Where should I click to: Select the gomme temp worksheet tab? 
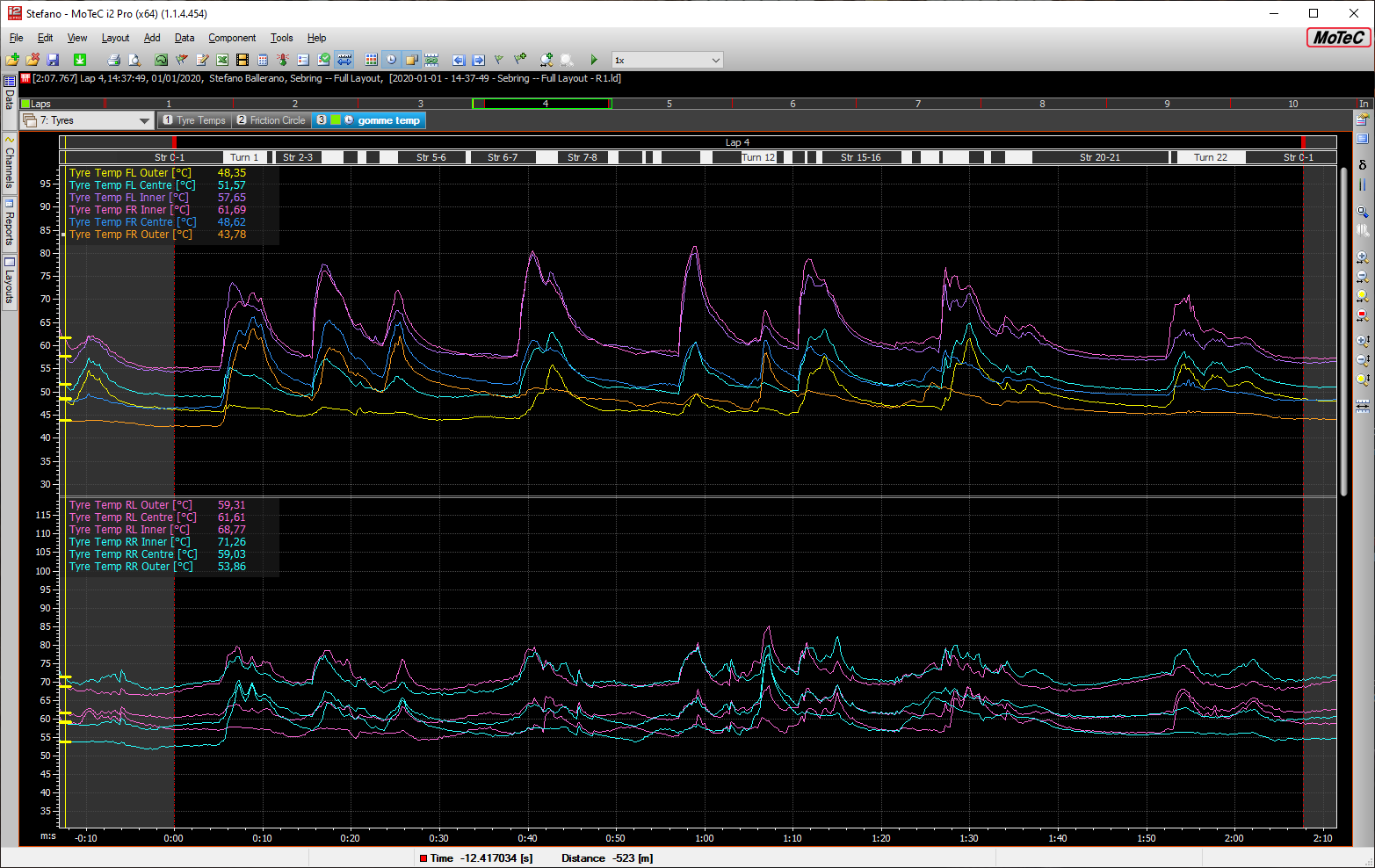[369, 120]
